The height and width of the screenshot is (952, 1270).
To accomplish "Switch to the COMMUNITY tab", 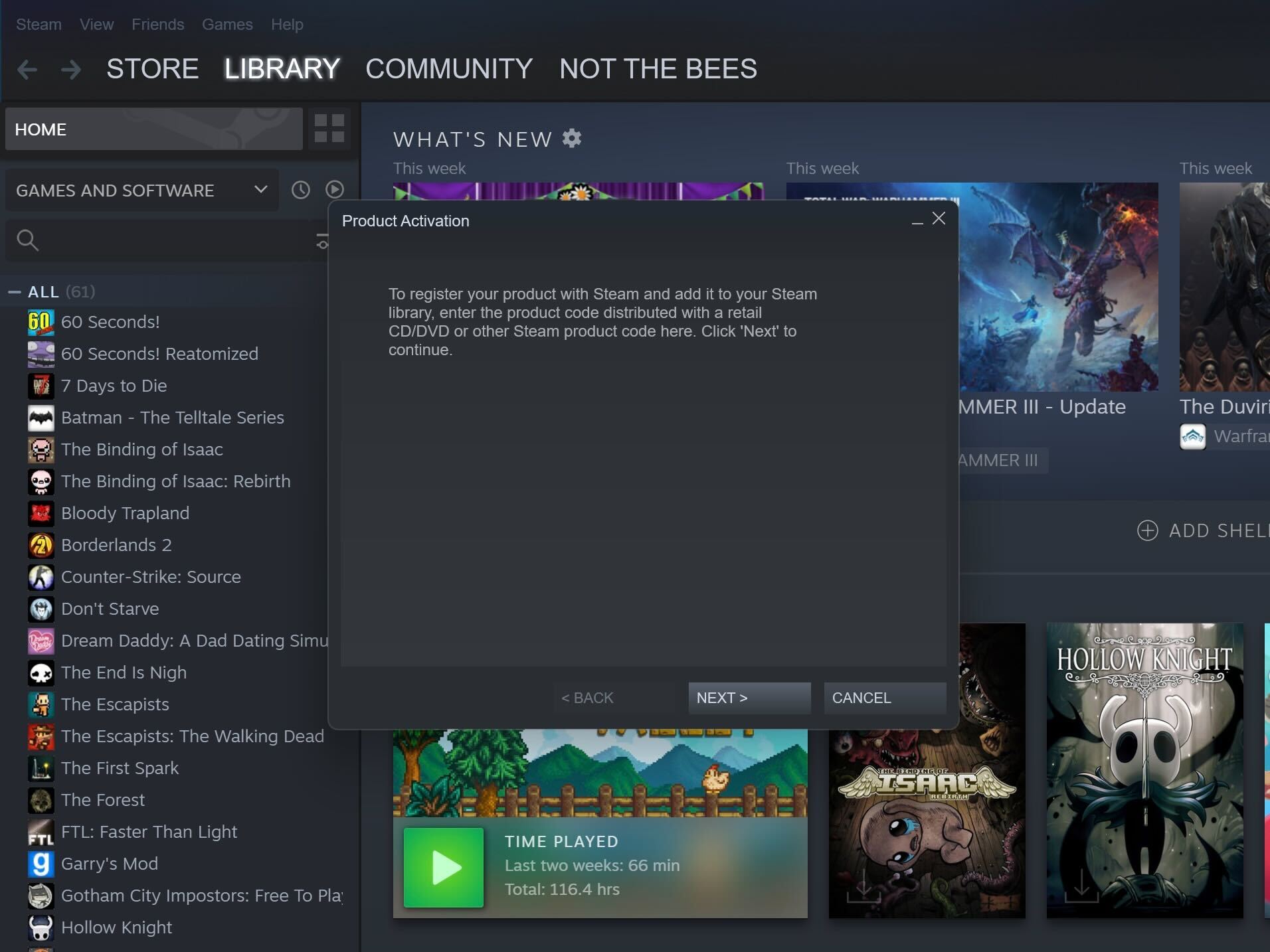I will 449,68.
